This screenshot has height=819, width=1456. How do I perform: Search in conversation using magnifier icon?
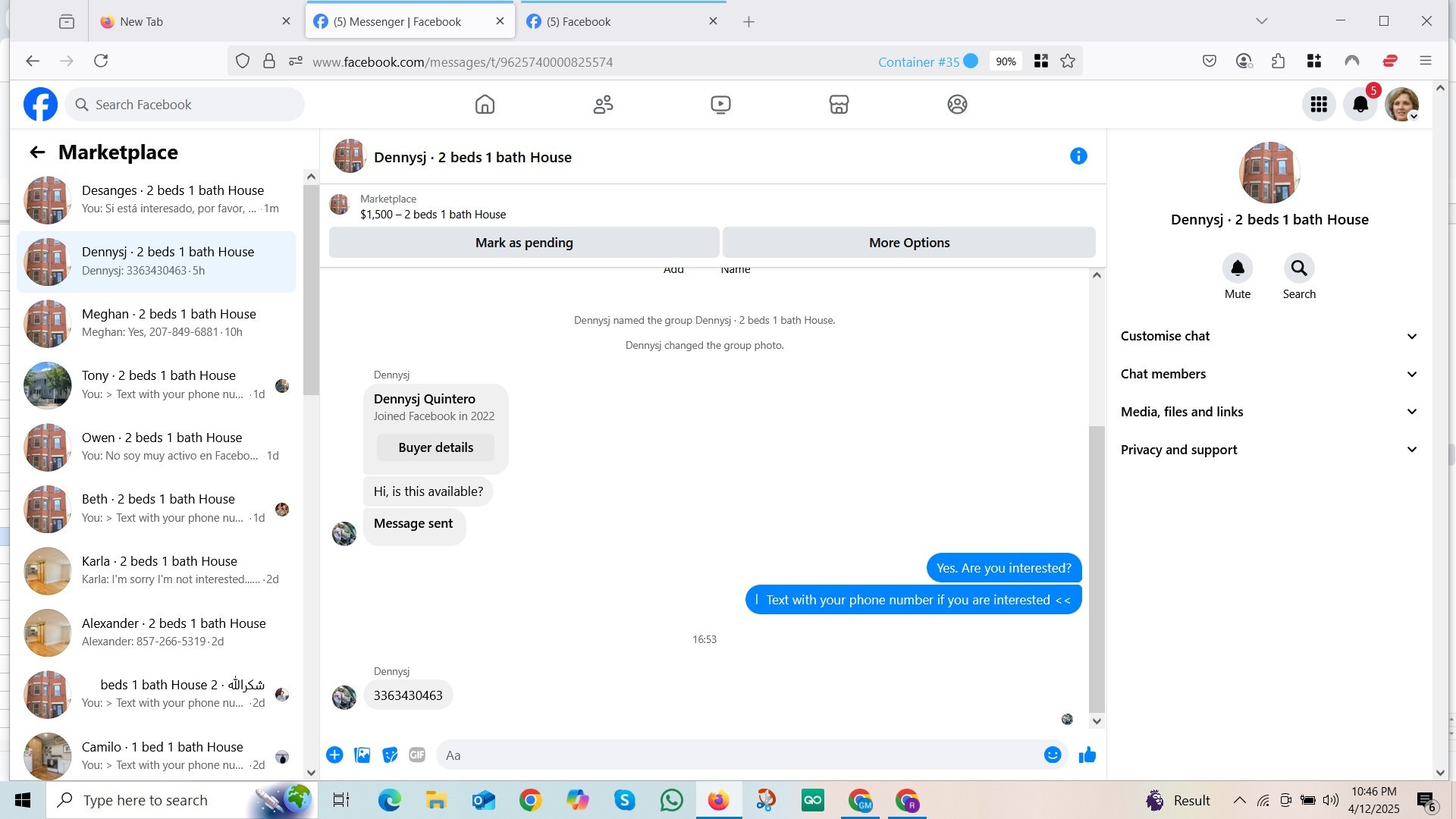[1299, 268]
